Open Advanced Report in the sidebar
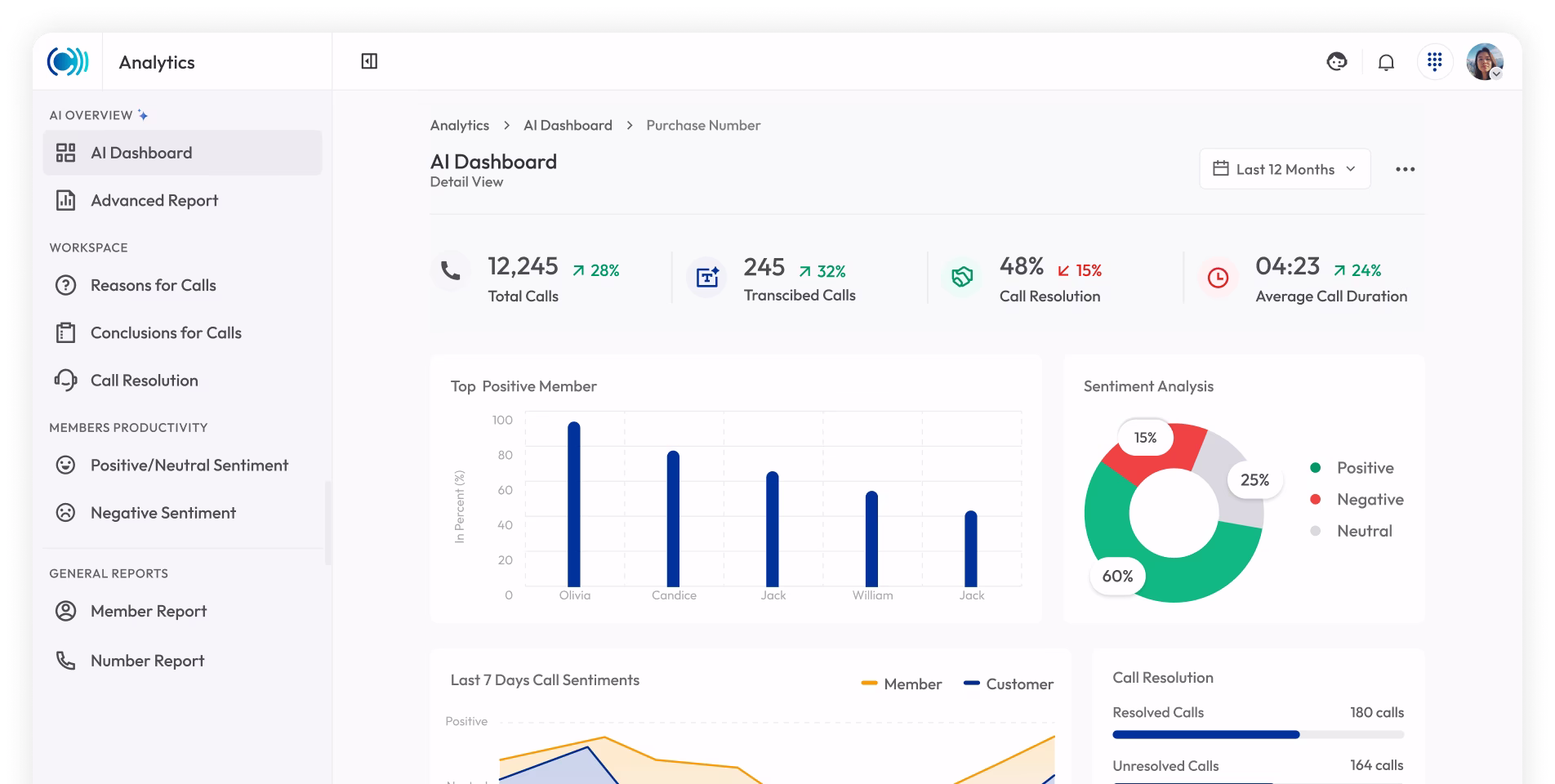 [182, 200]
